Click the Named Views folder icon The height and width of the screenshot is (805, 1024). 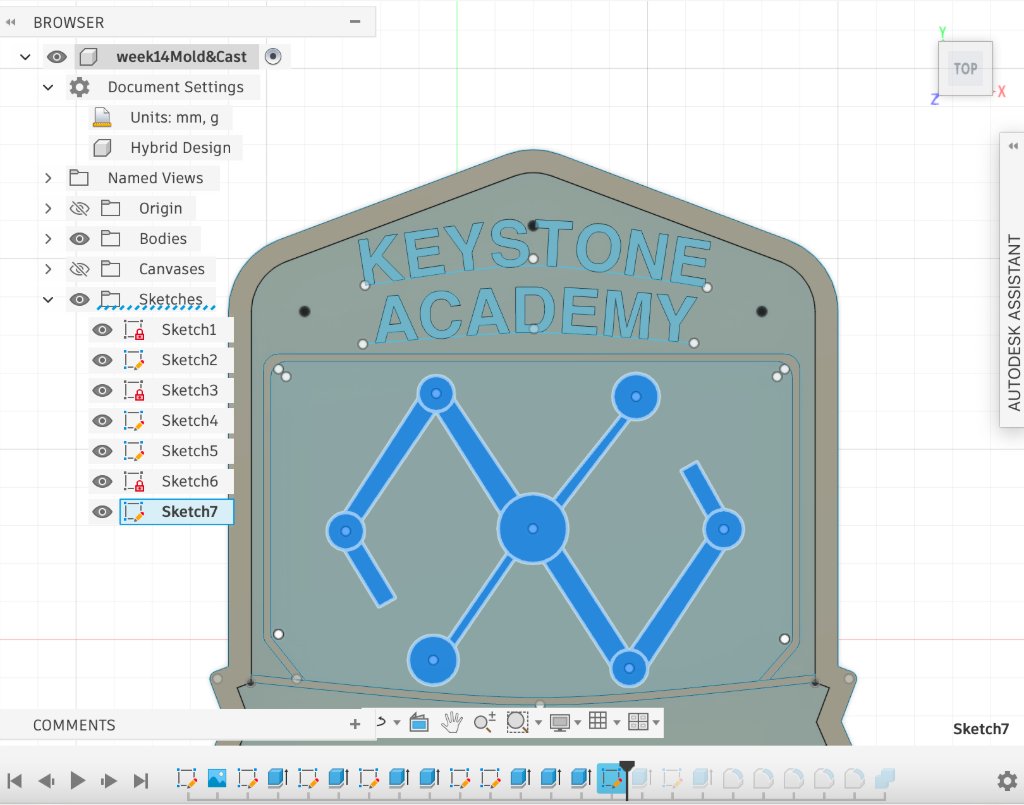click(79, 178)
